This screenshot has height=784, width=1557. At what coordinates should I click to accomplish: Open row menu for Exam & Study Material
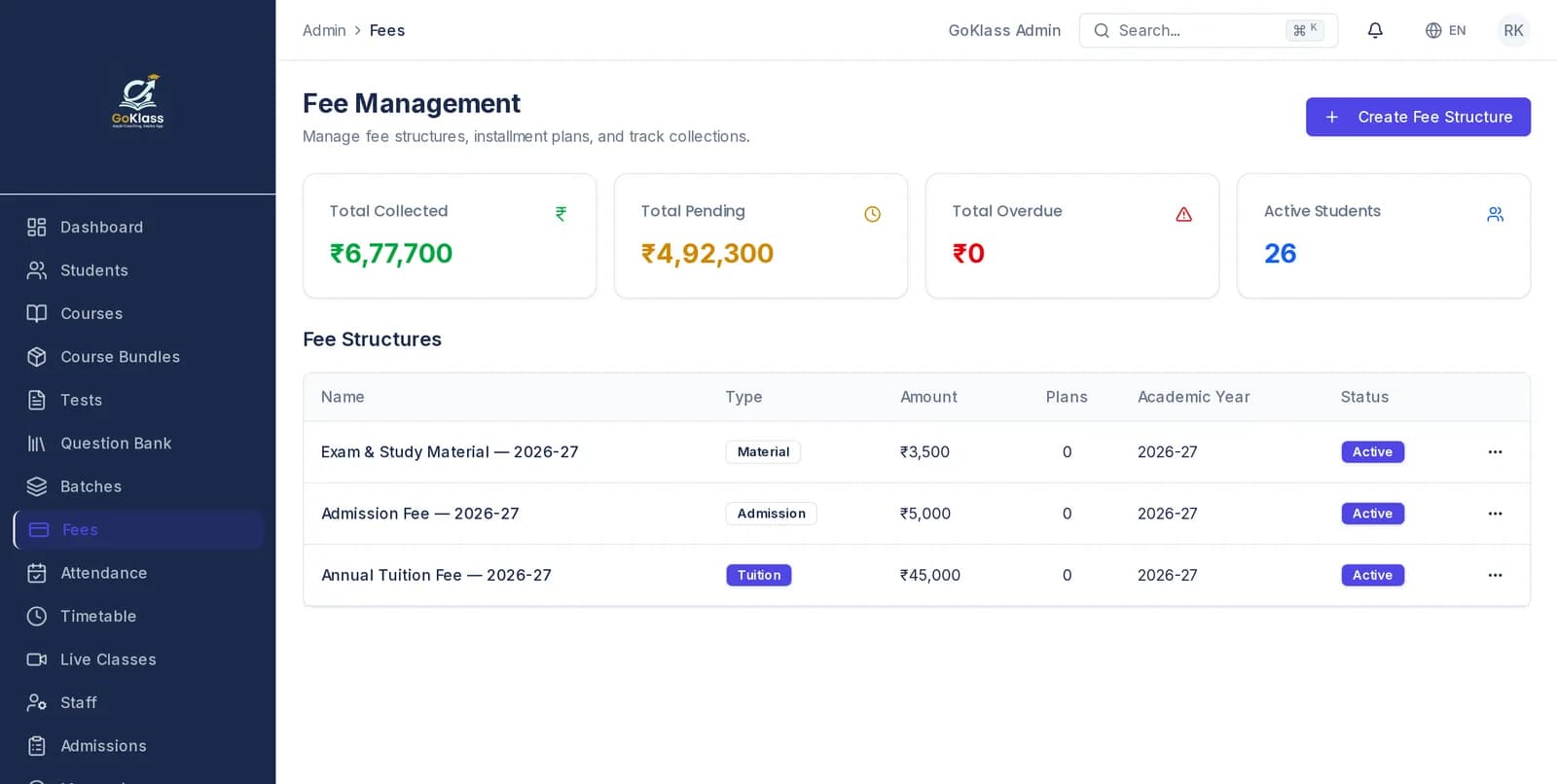[1495, 452]
